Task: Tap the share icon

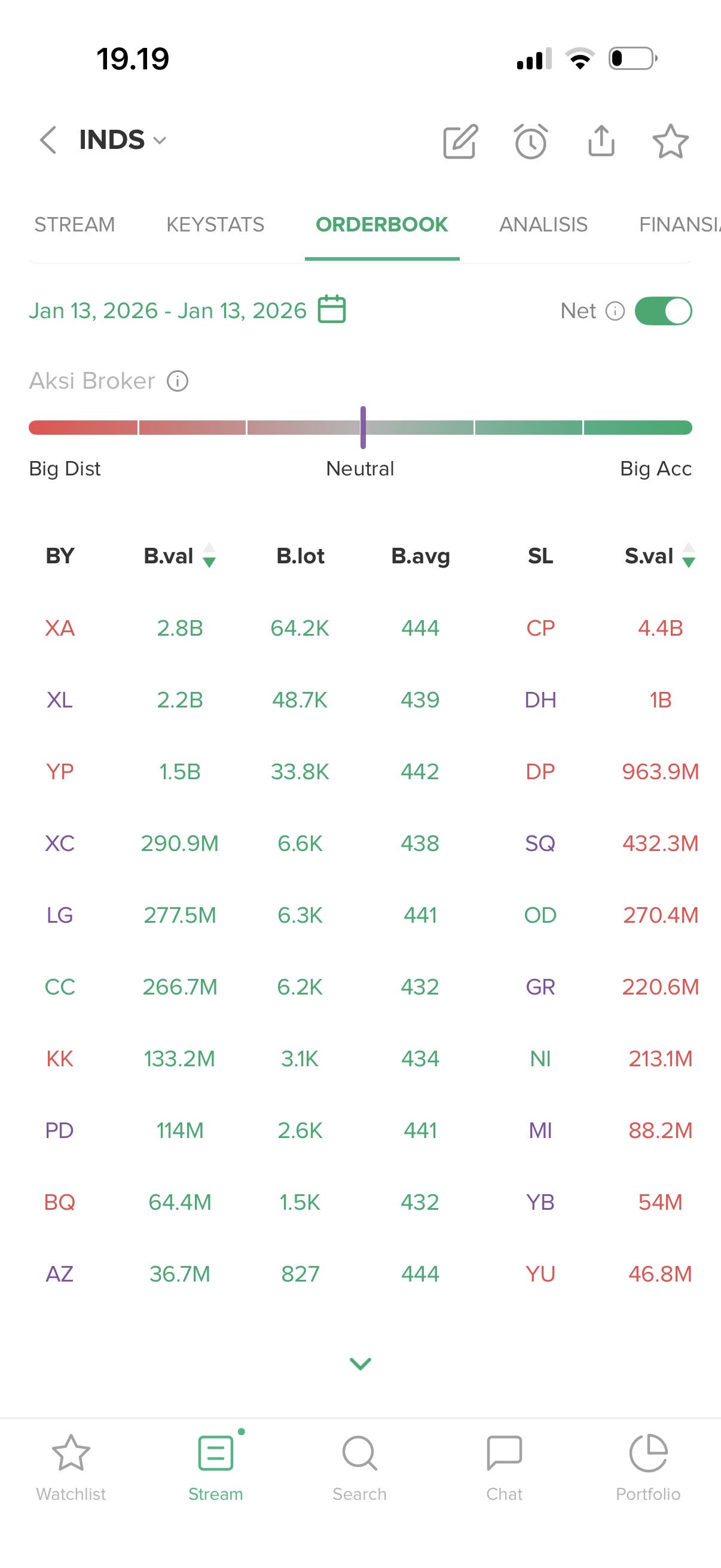Action: pyautogui.click(x=601, y=141)
